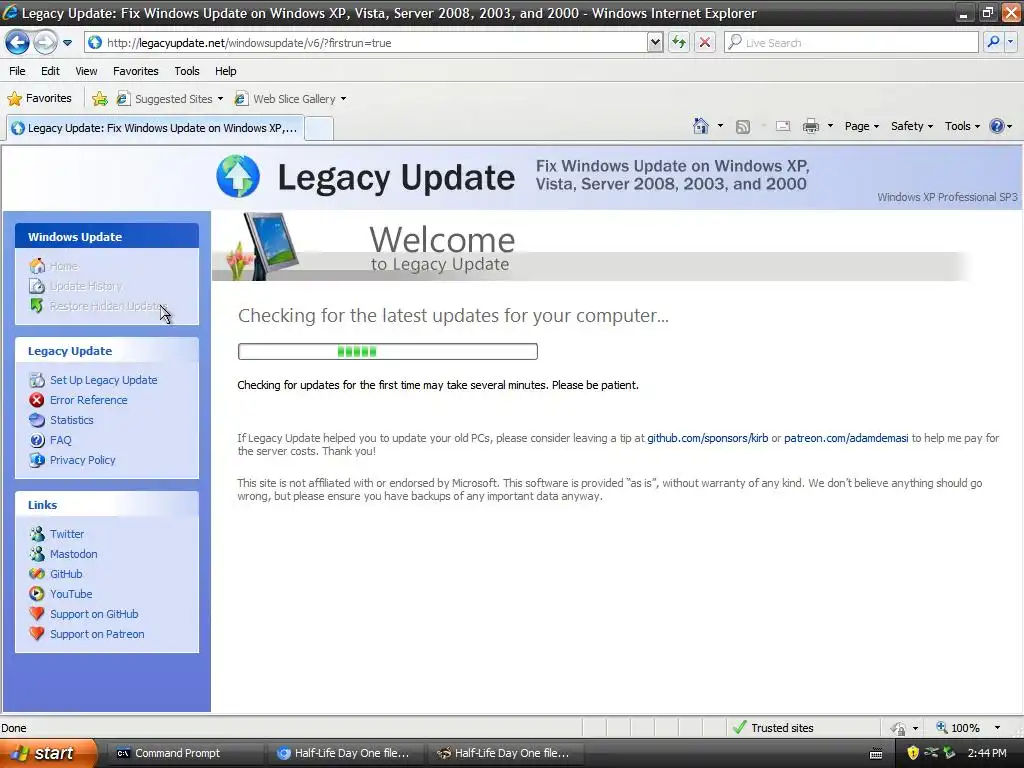Screen dimensions: 1024x768
Task: Click the security shield tray icon
Action: point(913,753)
